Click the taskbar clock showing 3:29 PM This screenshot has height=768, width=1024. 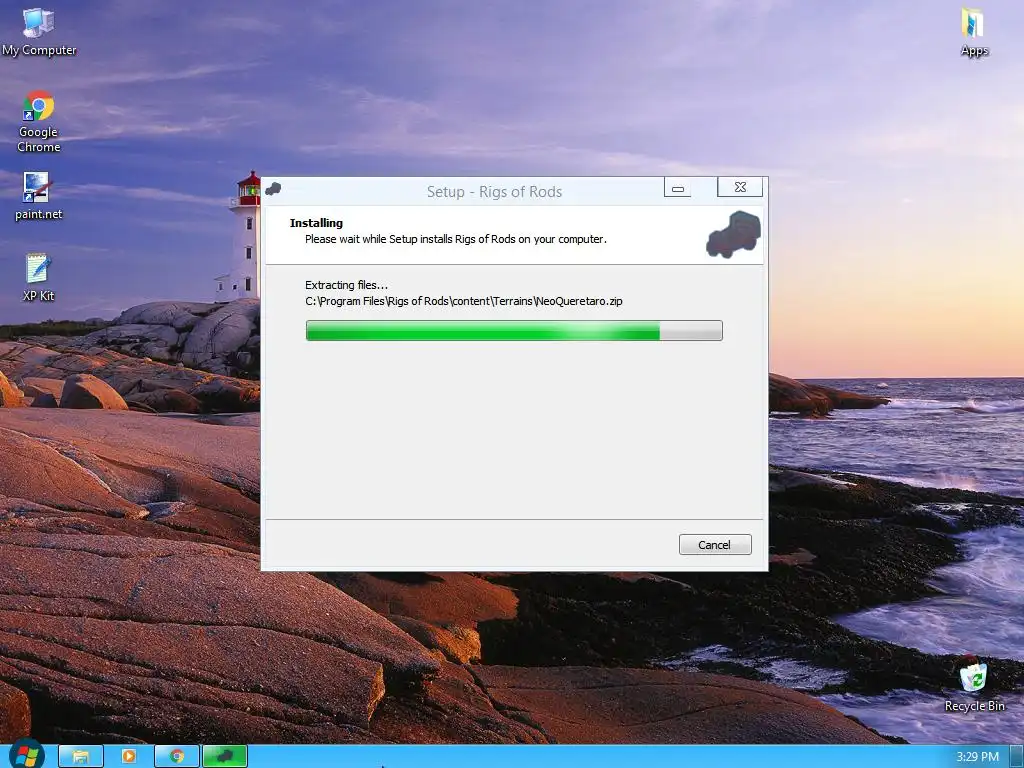point(978,756)
